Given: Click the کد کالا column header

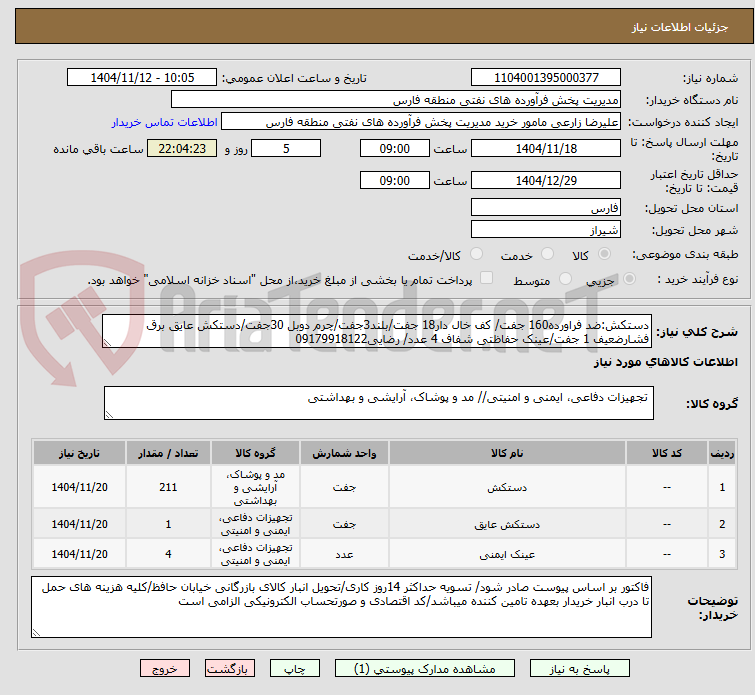Looking at the screenshot, I should [666, 453].
